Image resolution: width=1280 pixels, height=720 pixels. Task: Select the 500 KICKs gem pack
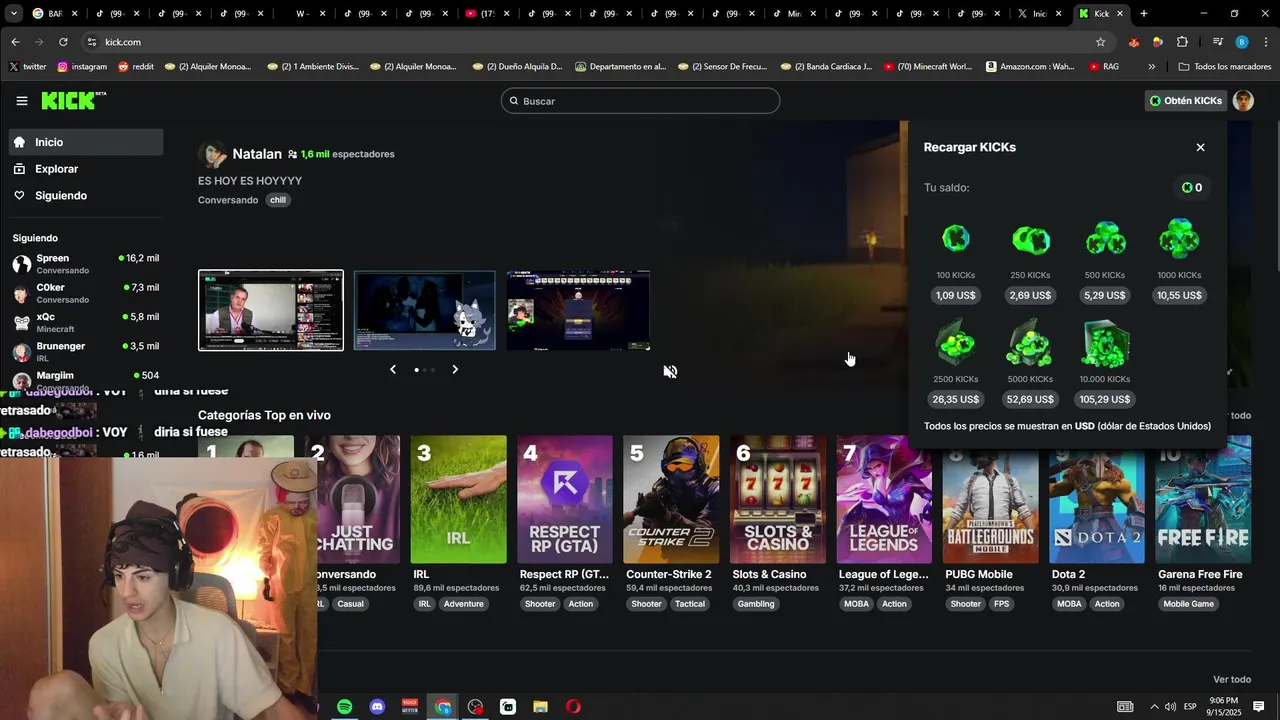click(1105, 239)
